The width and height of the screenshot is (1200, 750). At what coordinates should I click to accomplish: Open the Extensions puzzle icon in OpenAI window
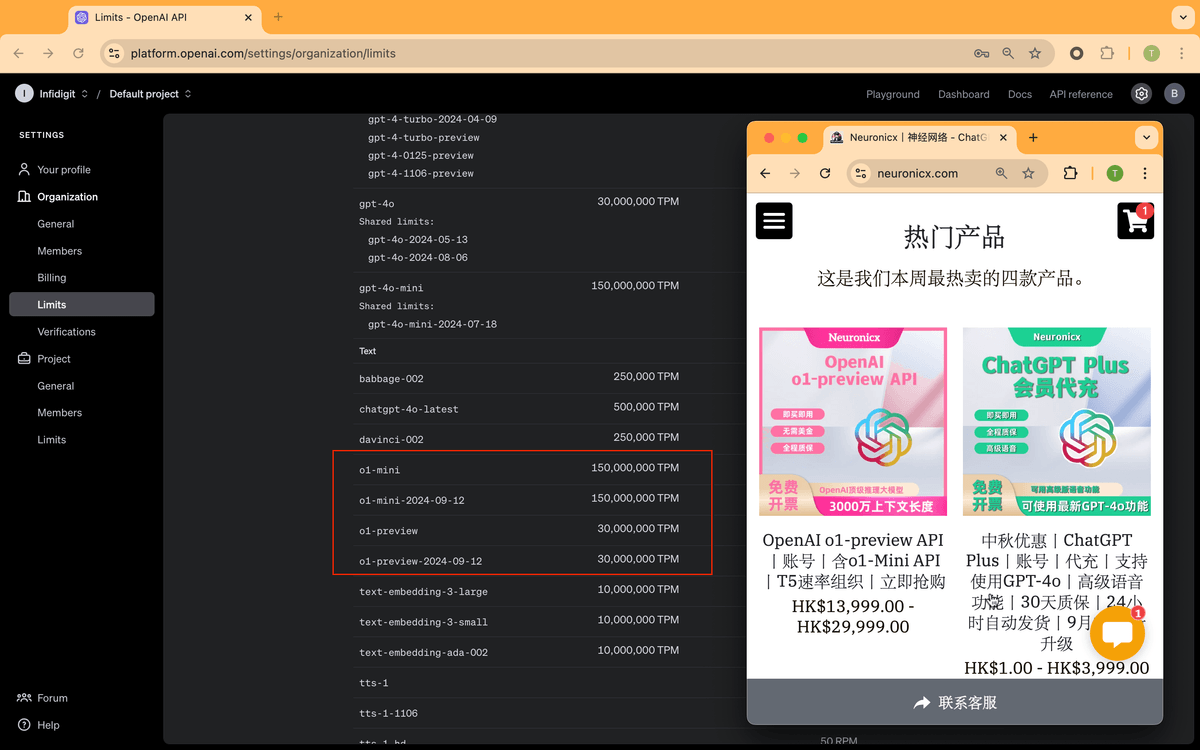click(x=1107, y=53)
